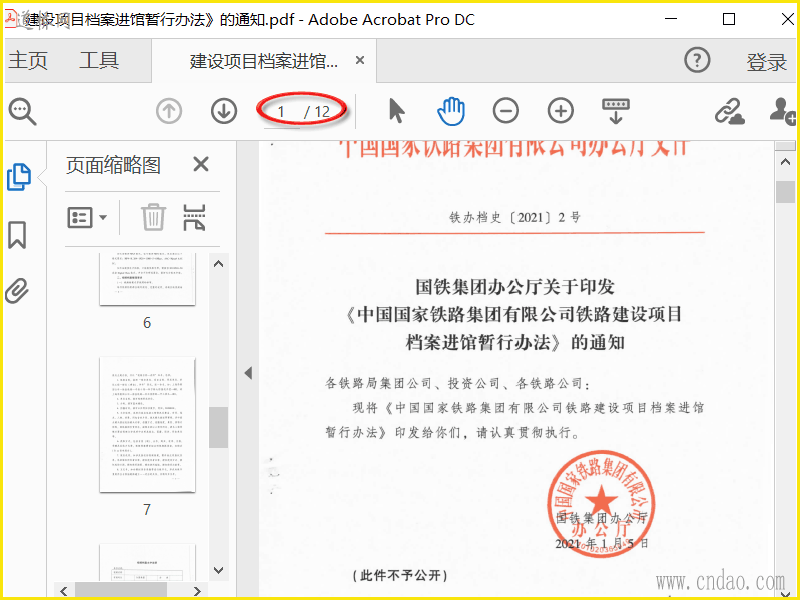The width and height of the screenshot is (800, 600).
Task: Click the current page number field
Action: (281, 112)
